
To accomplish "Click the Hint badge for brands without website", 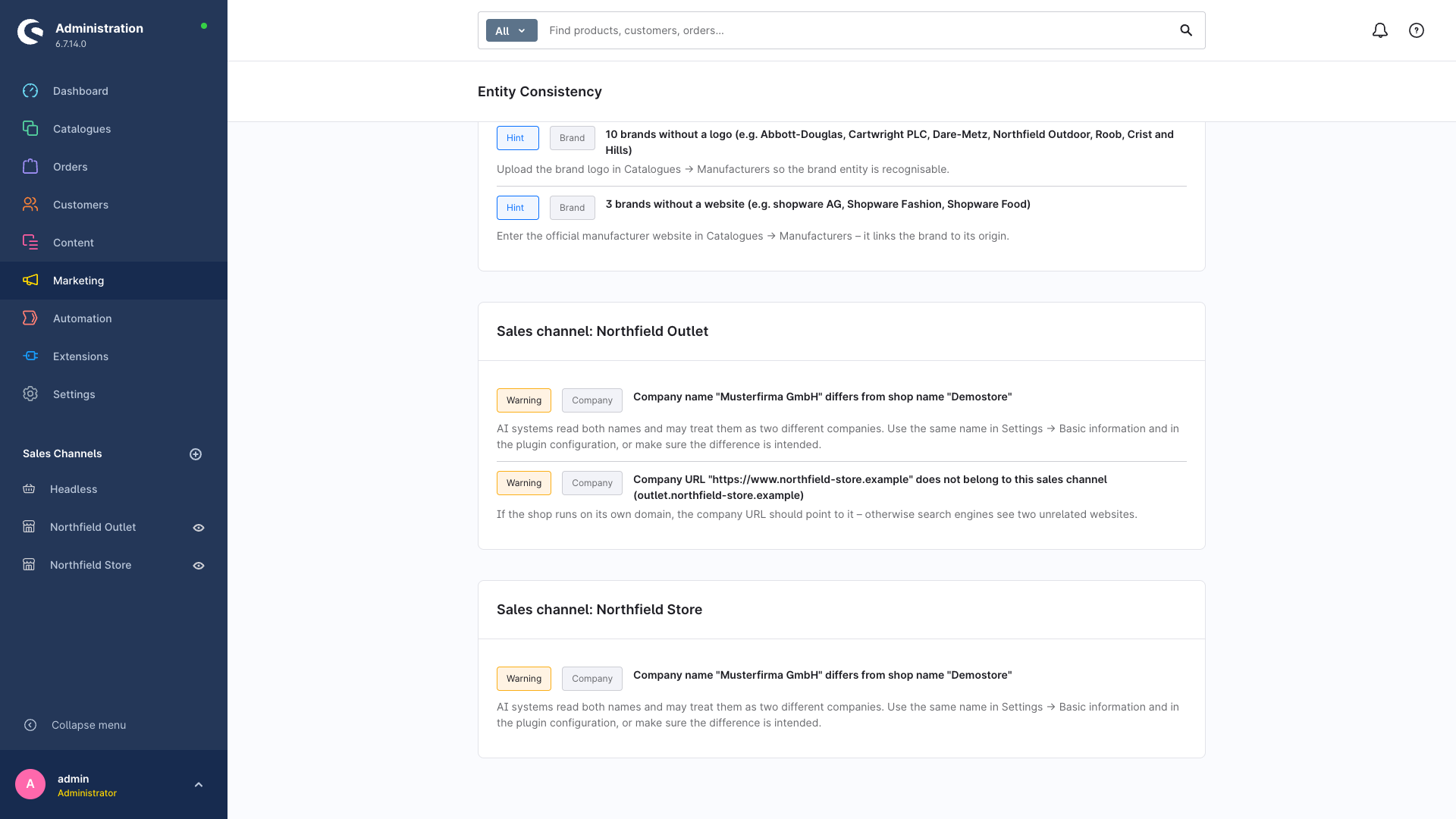I will (518, 208).
